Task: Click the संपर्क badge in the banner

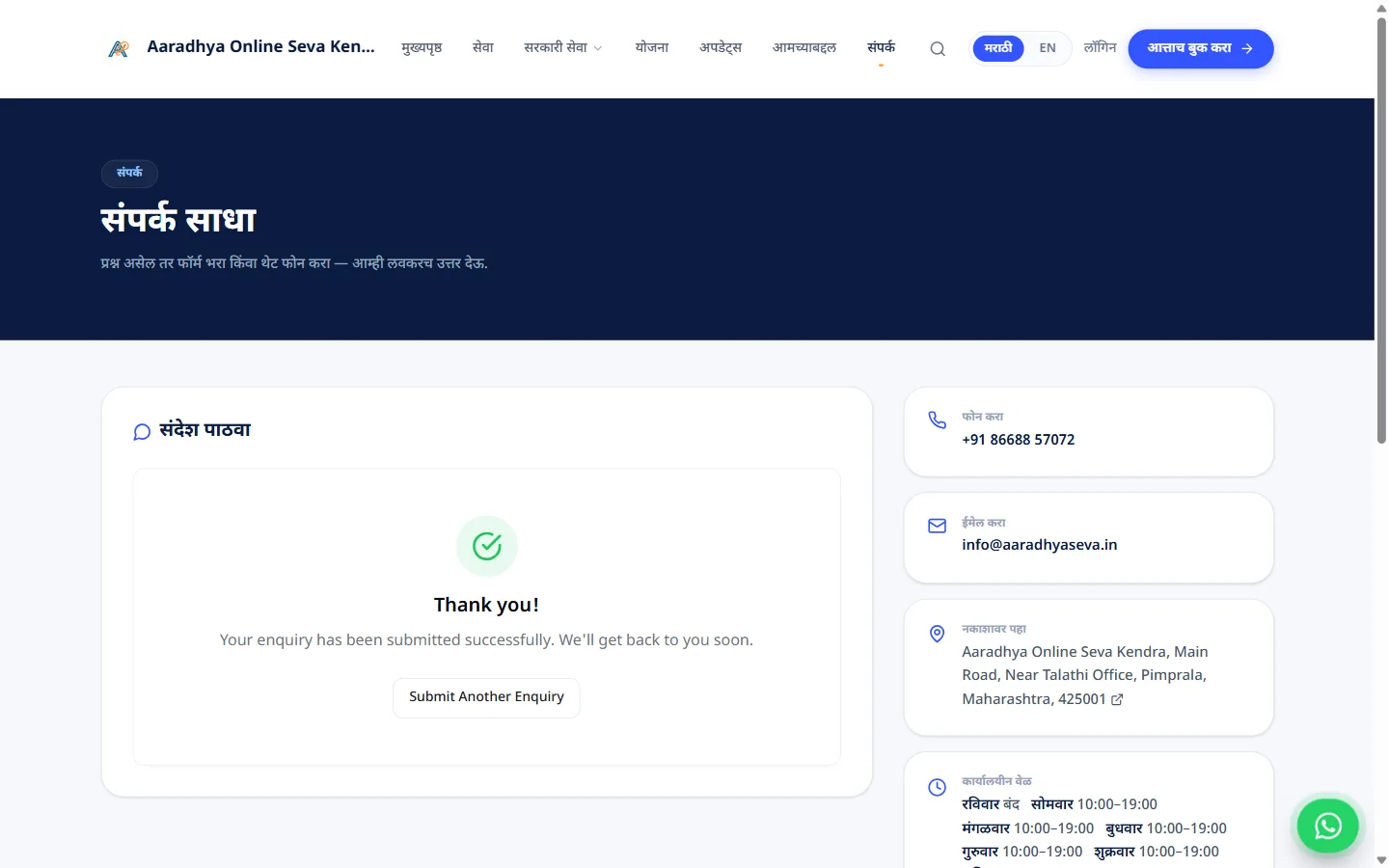Action: point(129,173)
